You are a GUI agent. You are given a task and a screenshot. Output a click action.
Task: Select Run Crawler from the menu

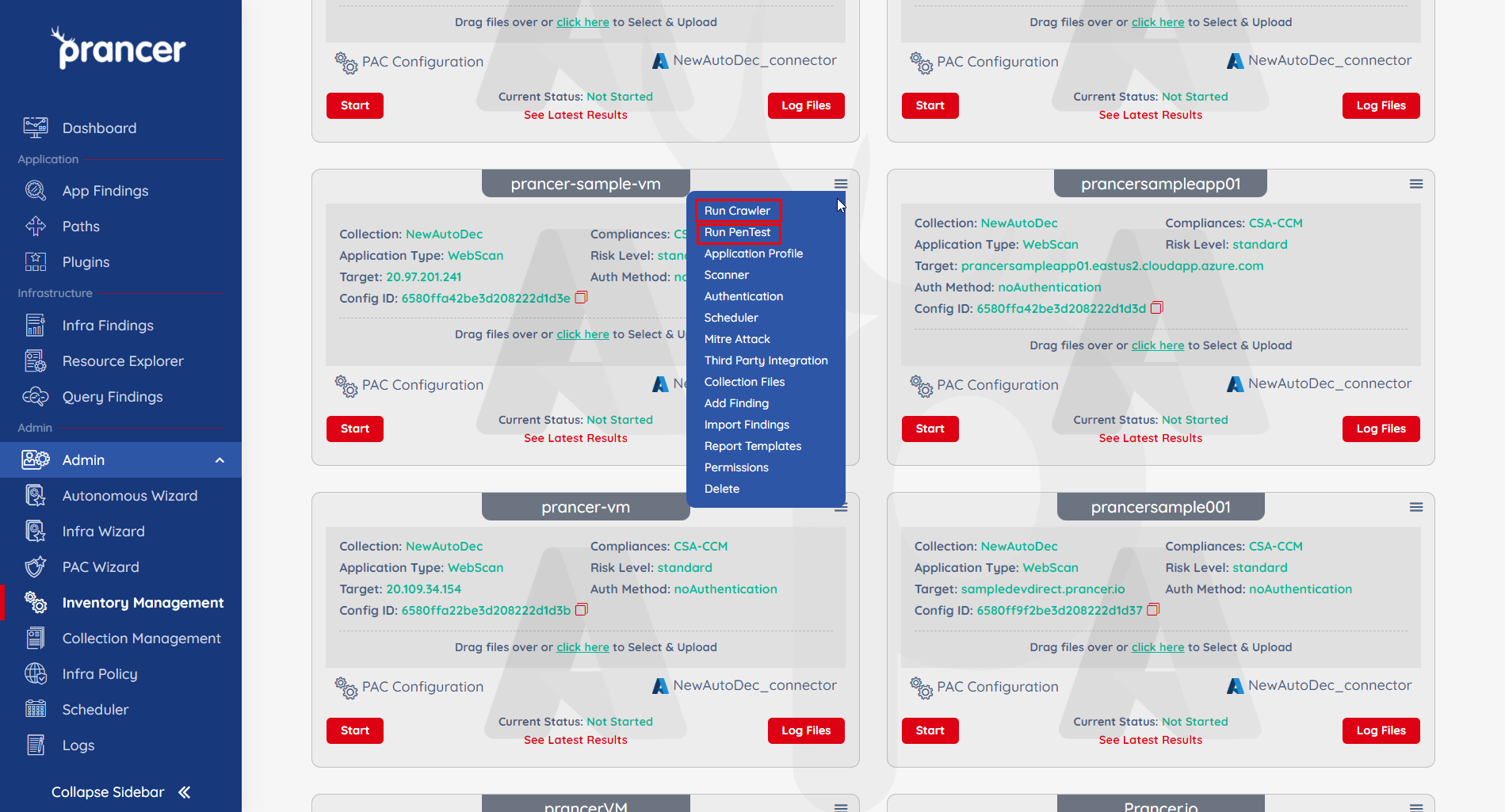(738, 211)
